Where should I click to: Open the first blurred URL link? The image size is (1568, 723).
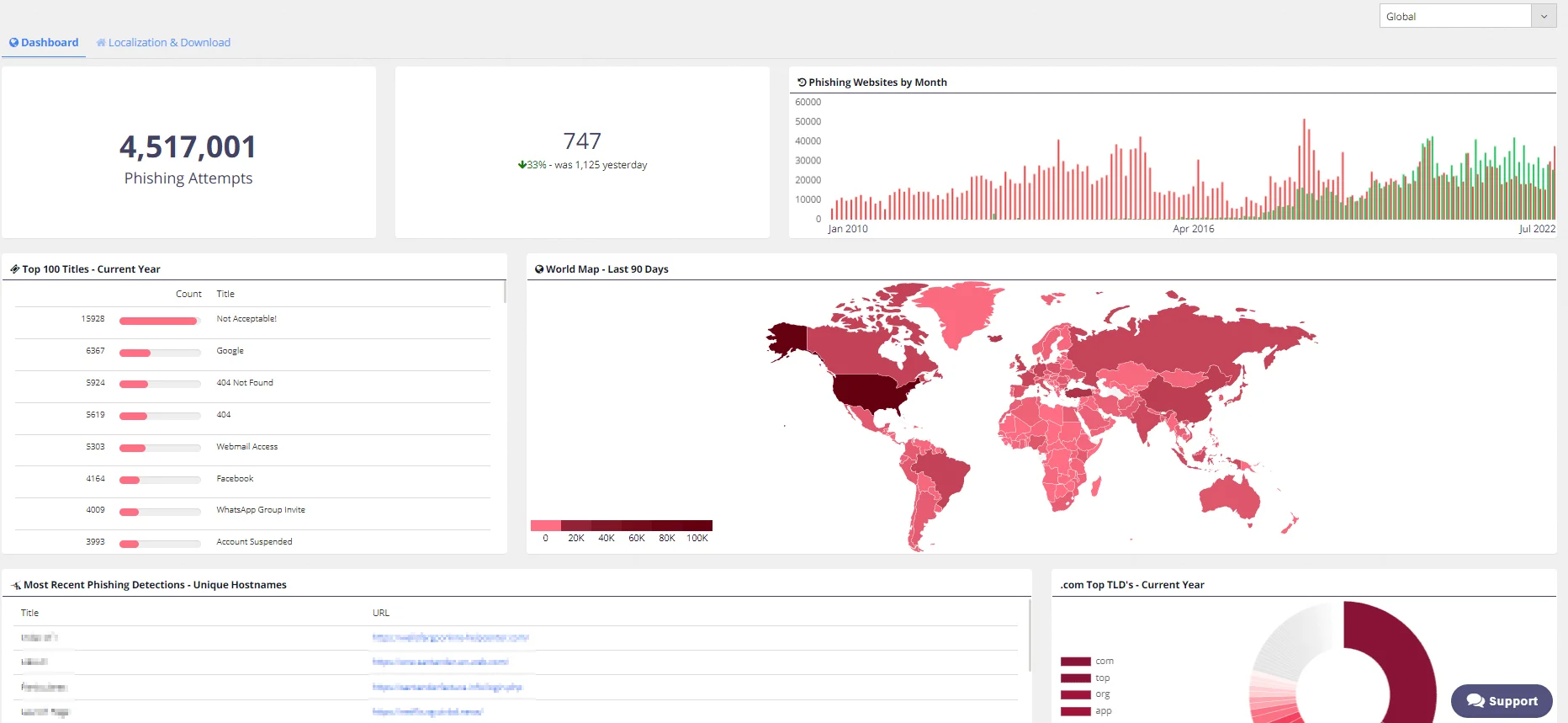[x=450, y=638]
